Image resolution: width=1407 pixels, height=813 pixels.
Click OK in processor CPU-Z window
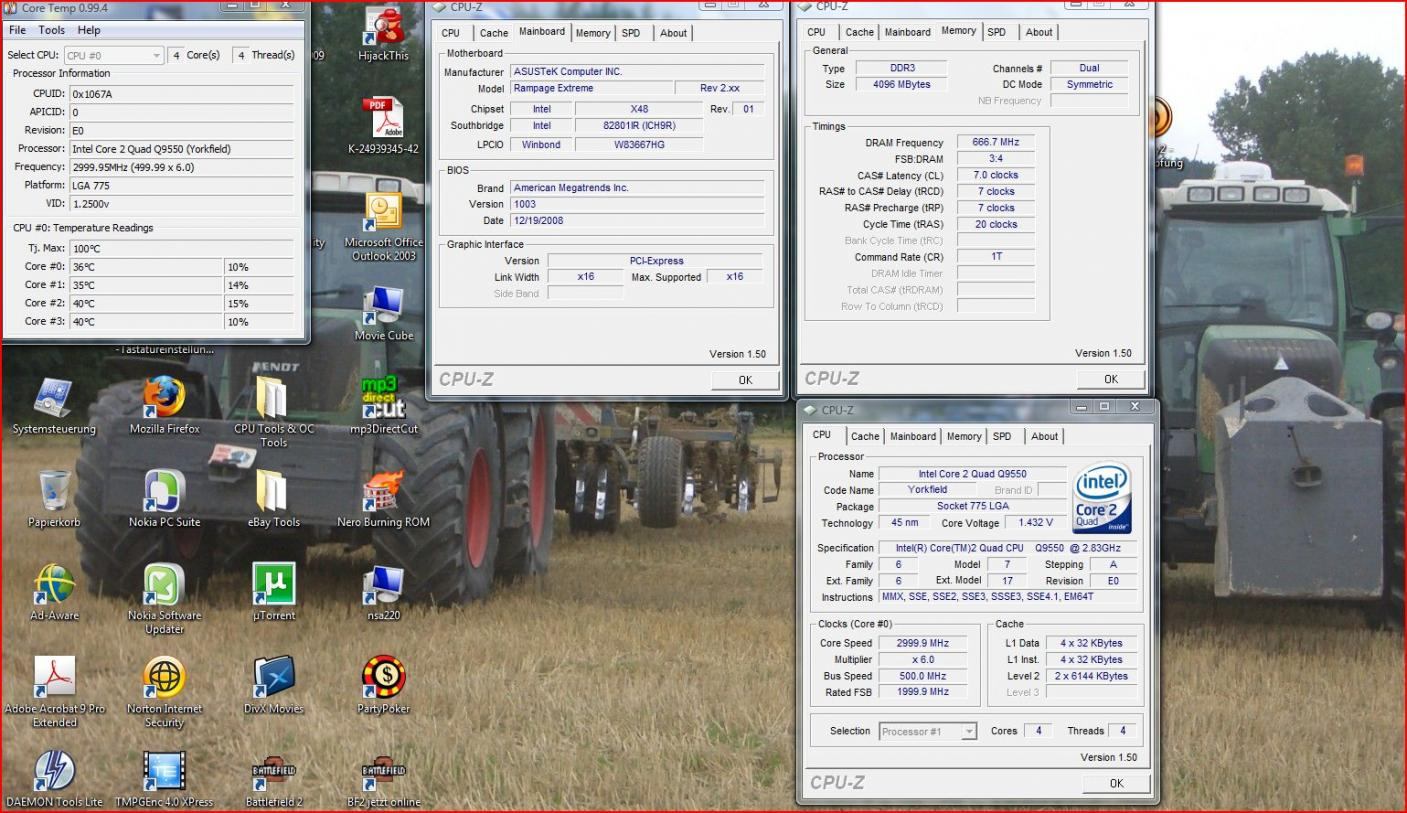pyautogui.click(x=1116, y=784)
